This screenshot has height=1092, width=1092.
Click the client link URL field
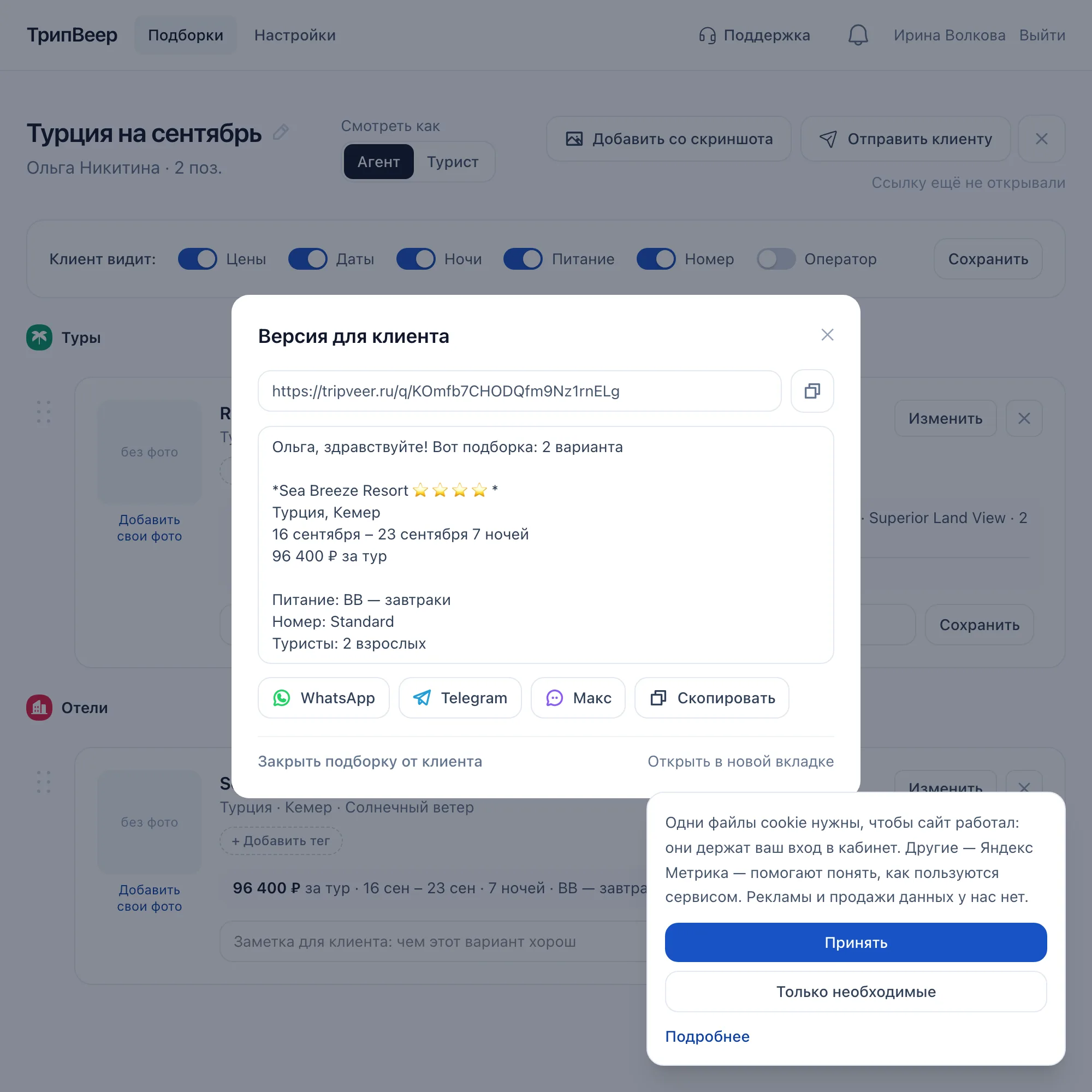pyautogui.click(x=519, y=390)
